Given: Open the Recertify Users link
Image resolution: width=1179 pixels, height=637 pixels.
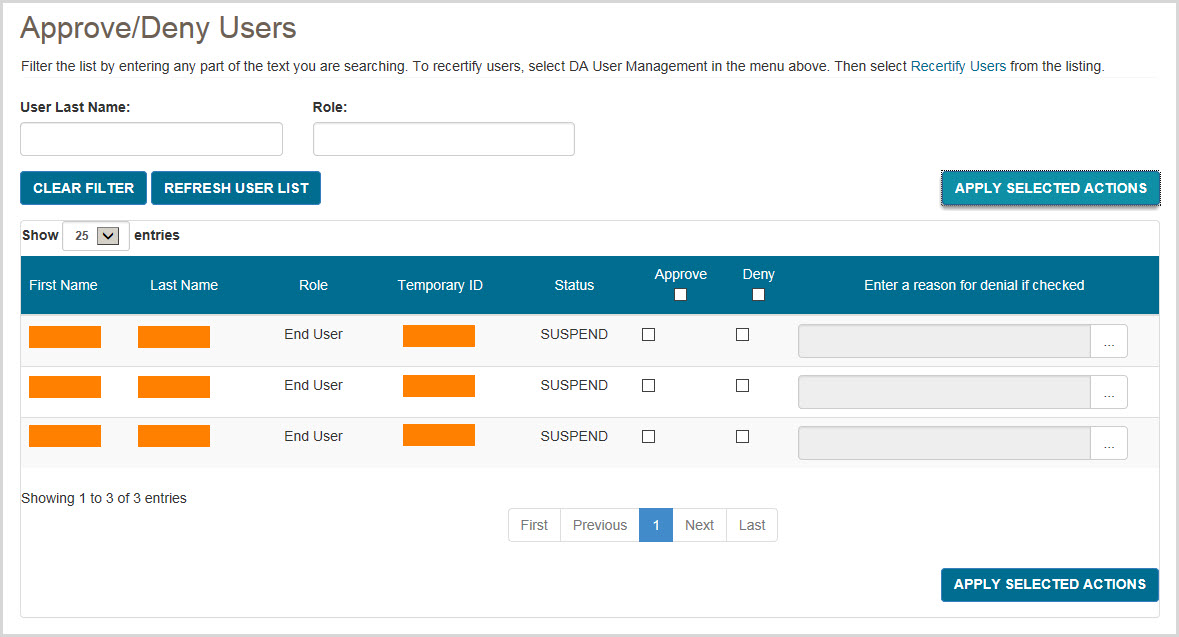Looking at the screenshot, I should pos(958,67).
